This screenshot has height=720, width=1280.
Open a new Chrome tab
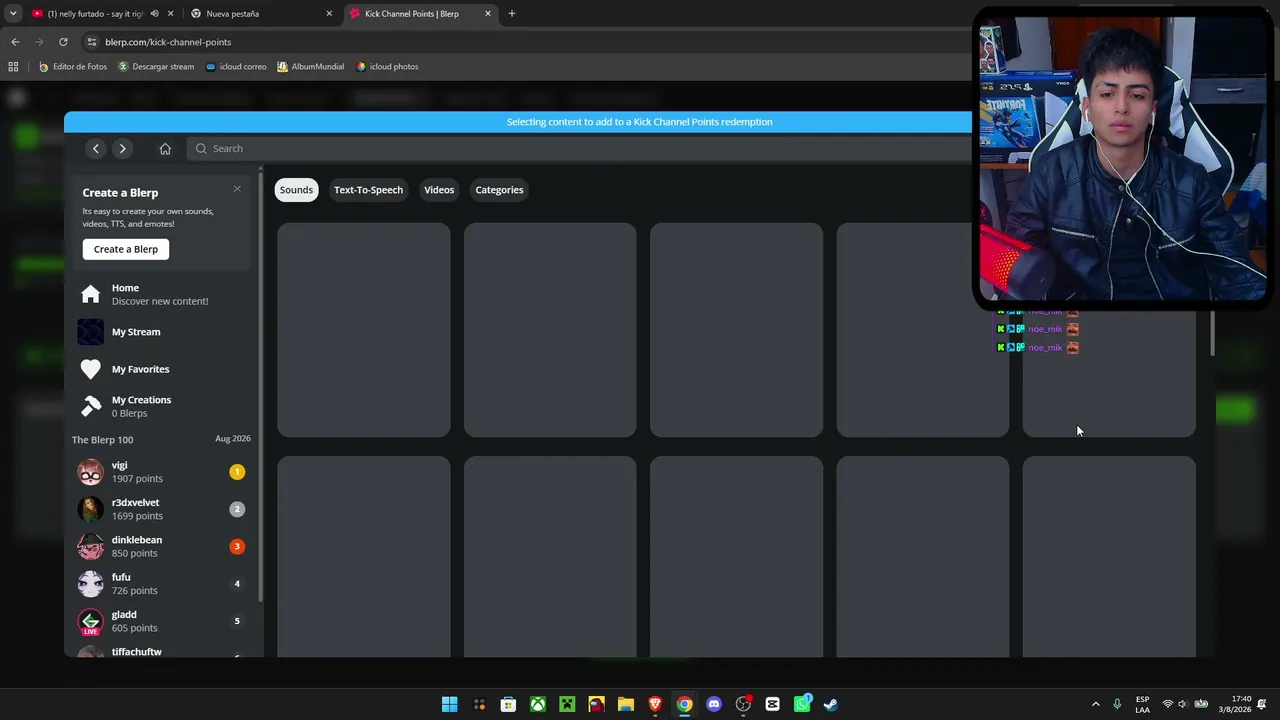pyautogui.click(x=512, y=14)
